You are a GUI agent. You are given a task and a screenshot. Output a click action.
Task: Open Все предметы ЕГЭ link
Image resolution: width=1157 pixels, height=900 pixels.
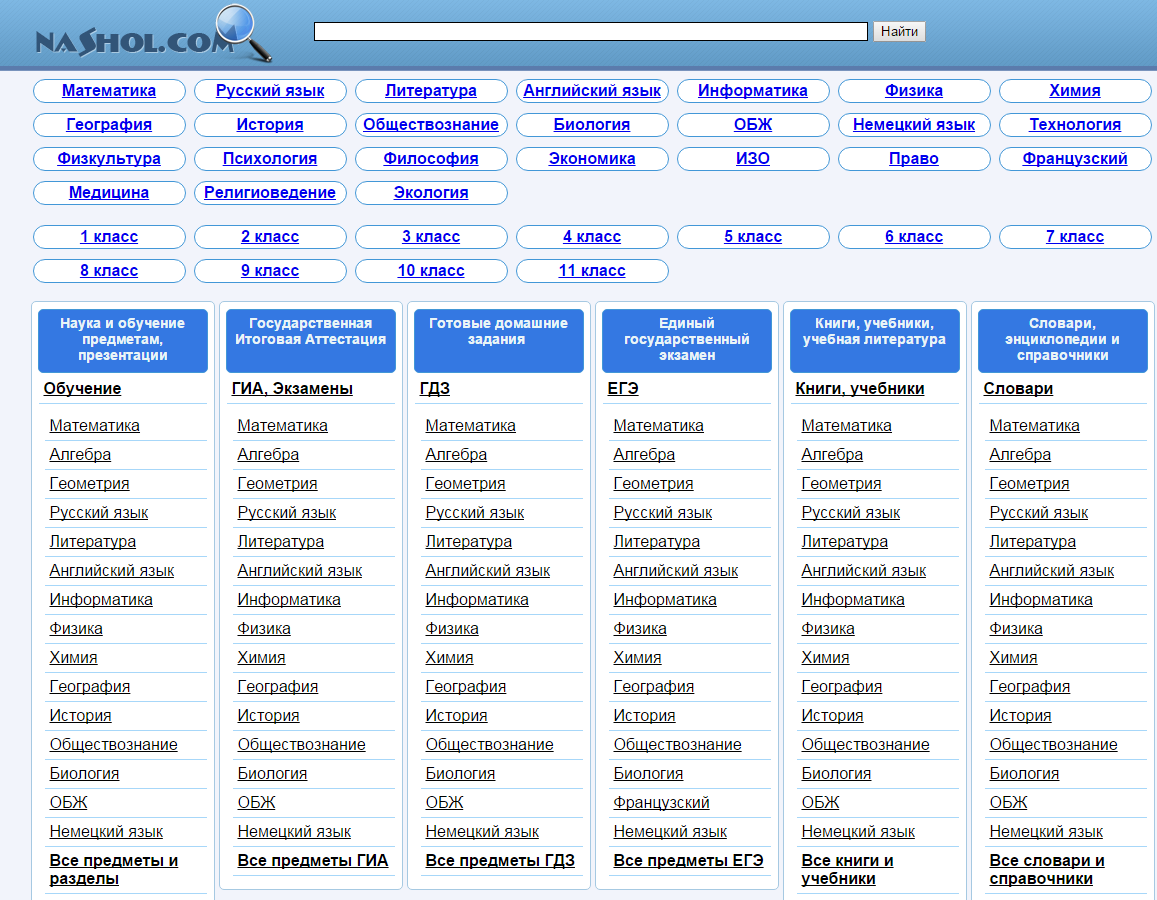(x=688, y=861)
